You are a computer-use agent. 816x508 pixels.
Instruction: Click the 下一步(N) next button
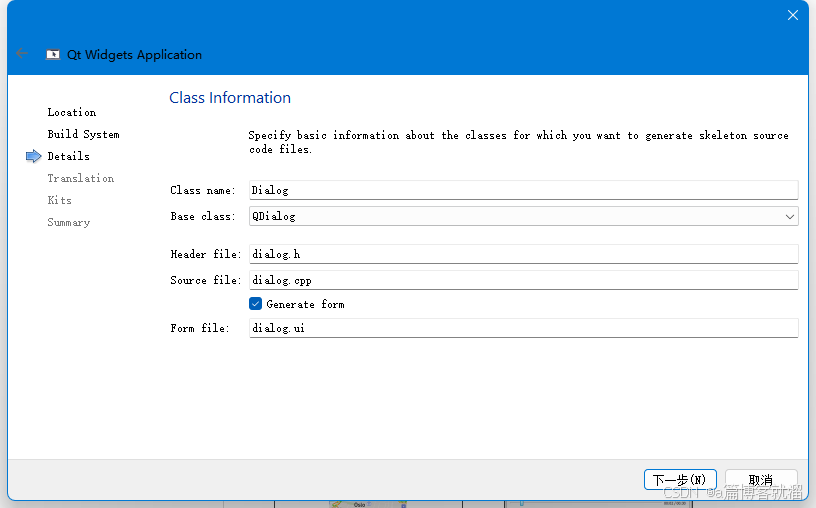[680, 479]
